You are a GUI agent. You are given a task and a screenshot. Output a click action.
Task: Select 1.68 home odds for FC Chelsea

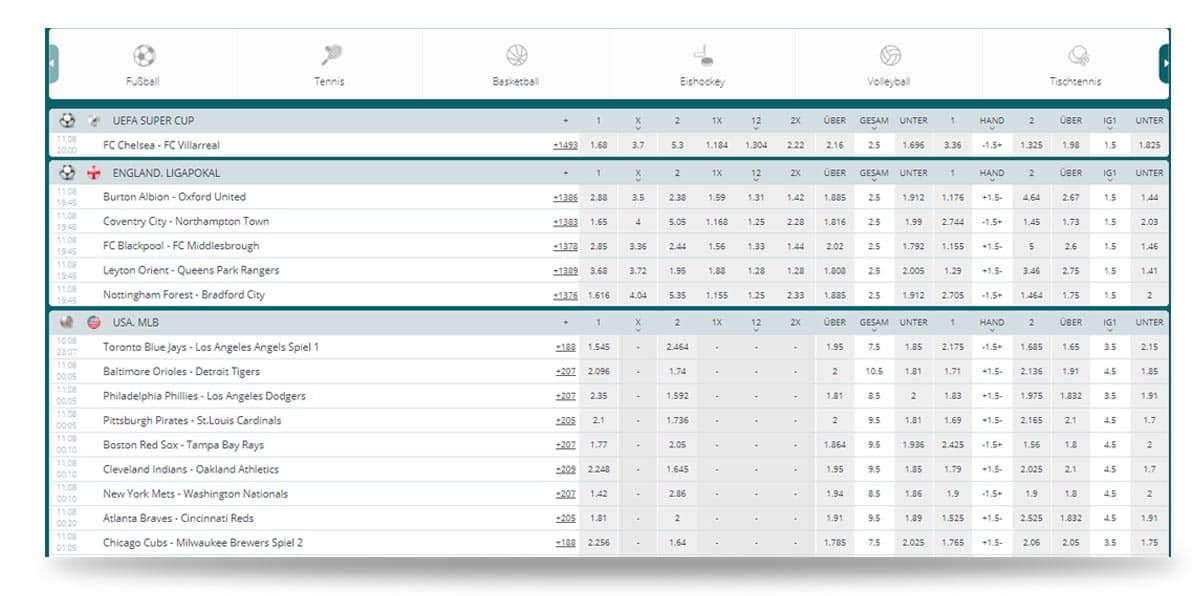598,145
